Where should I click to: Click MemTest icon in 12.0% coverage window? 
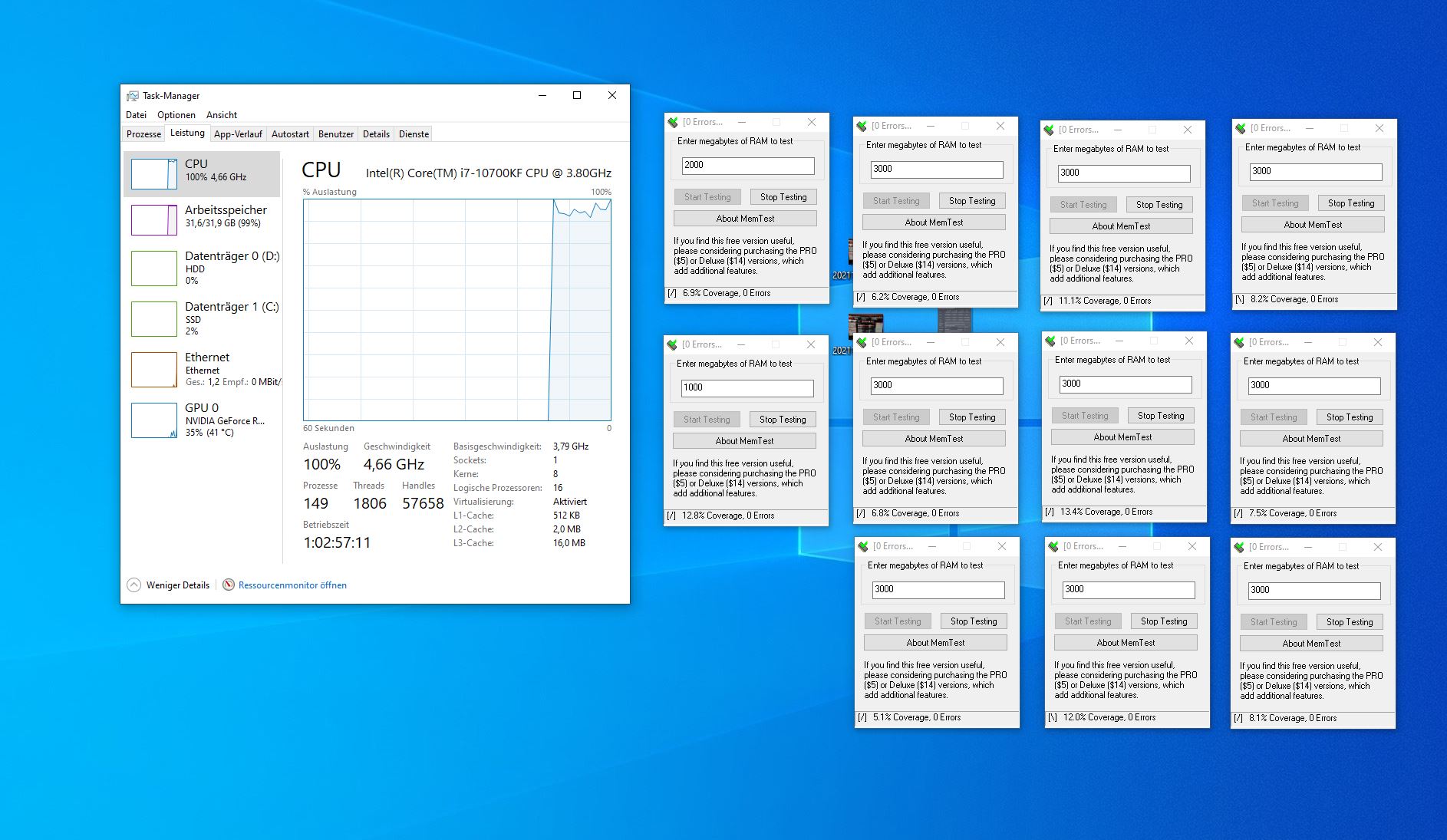1054,546
